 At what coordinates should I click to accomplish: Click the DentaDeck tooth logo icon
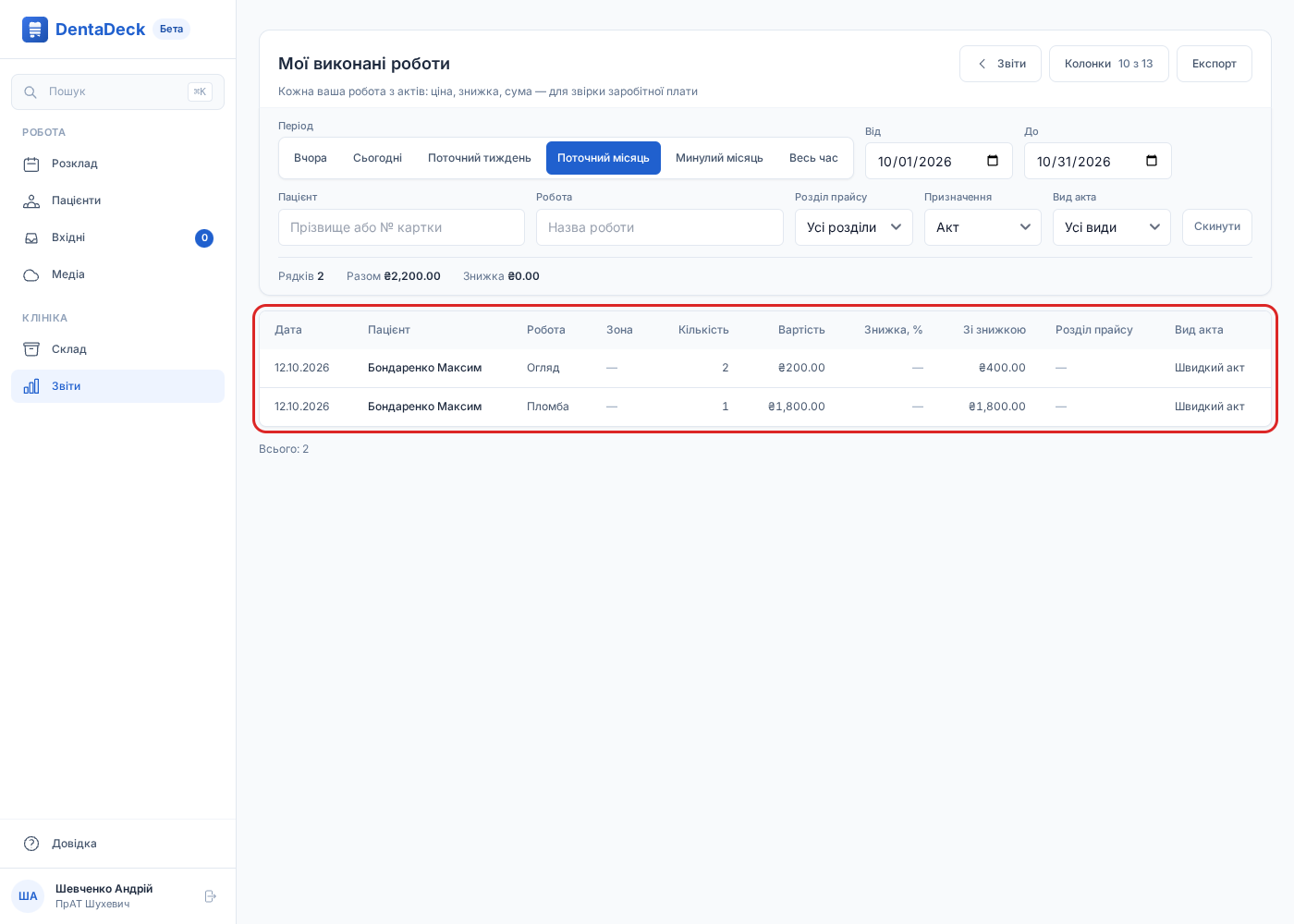point(35,30)
